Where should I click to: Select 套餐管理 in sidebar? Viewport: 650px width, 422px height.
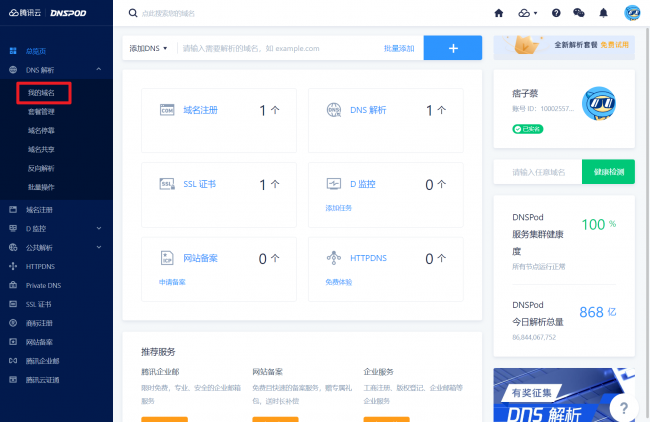click(41, 112)
